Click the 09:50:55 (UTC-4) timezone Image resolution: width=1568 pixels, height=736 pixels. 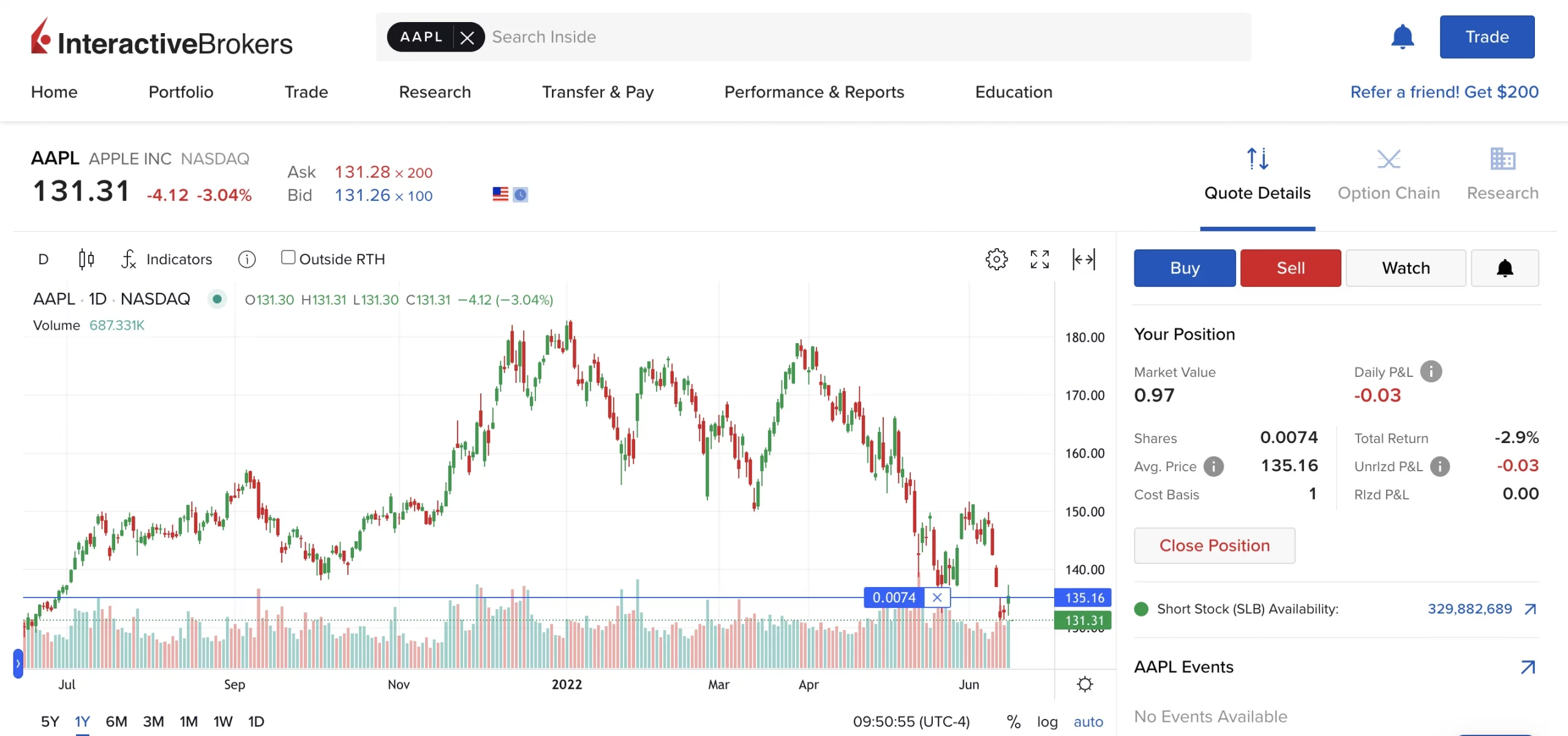[911, 721]
